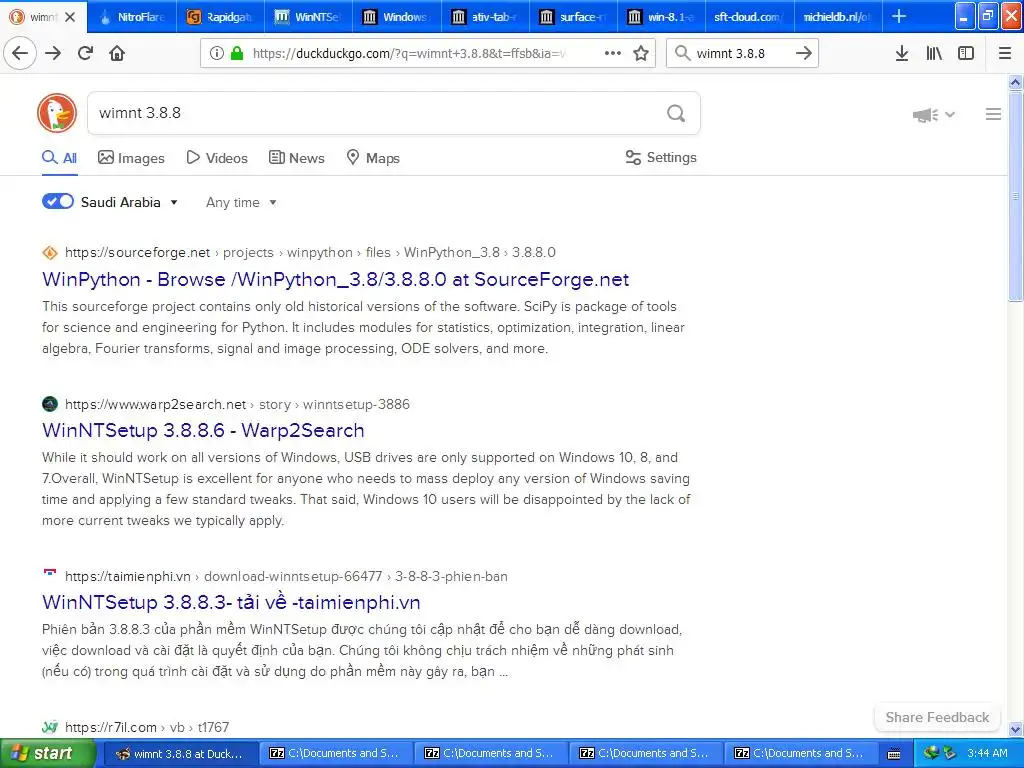The height and width of the screenshot is (768, 1024).
Task: Focus the DuckDuckGo search input field
Action: (376, 113)
